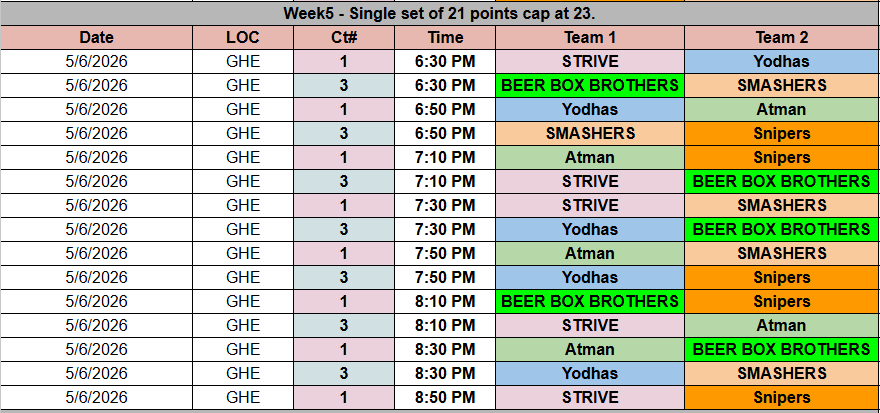Click the Team 1 column header
This screenshot has height=413, width=880.
pos(589,37)
